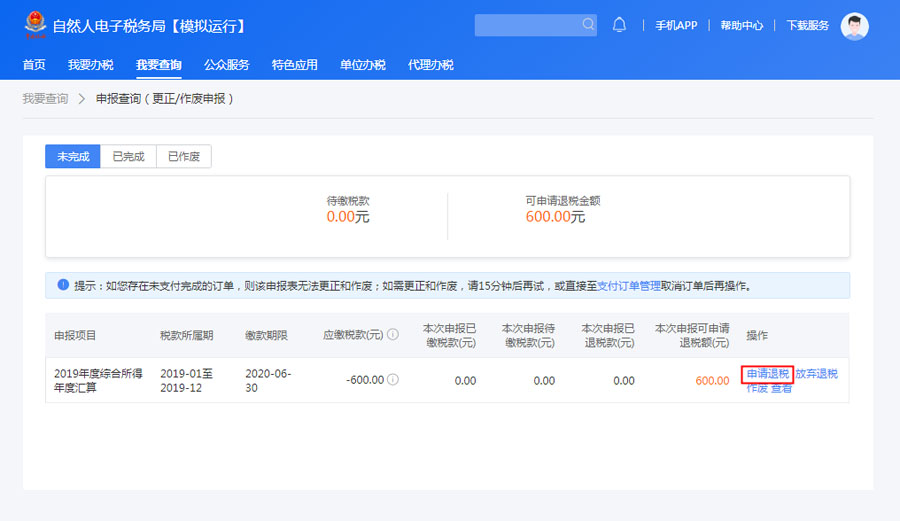Click the 放弃退税 link
This screenshot has height=521, width=900.
click(817, 374)
